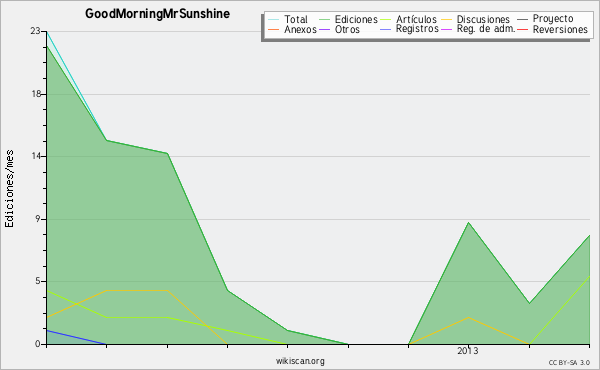600x370 pixels.
Task: Select the Otros legend label
Action: pos(347,29)
